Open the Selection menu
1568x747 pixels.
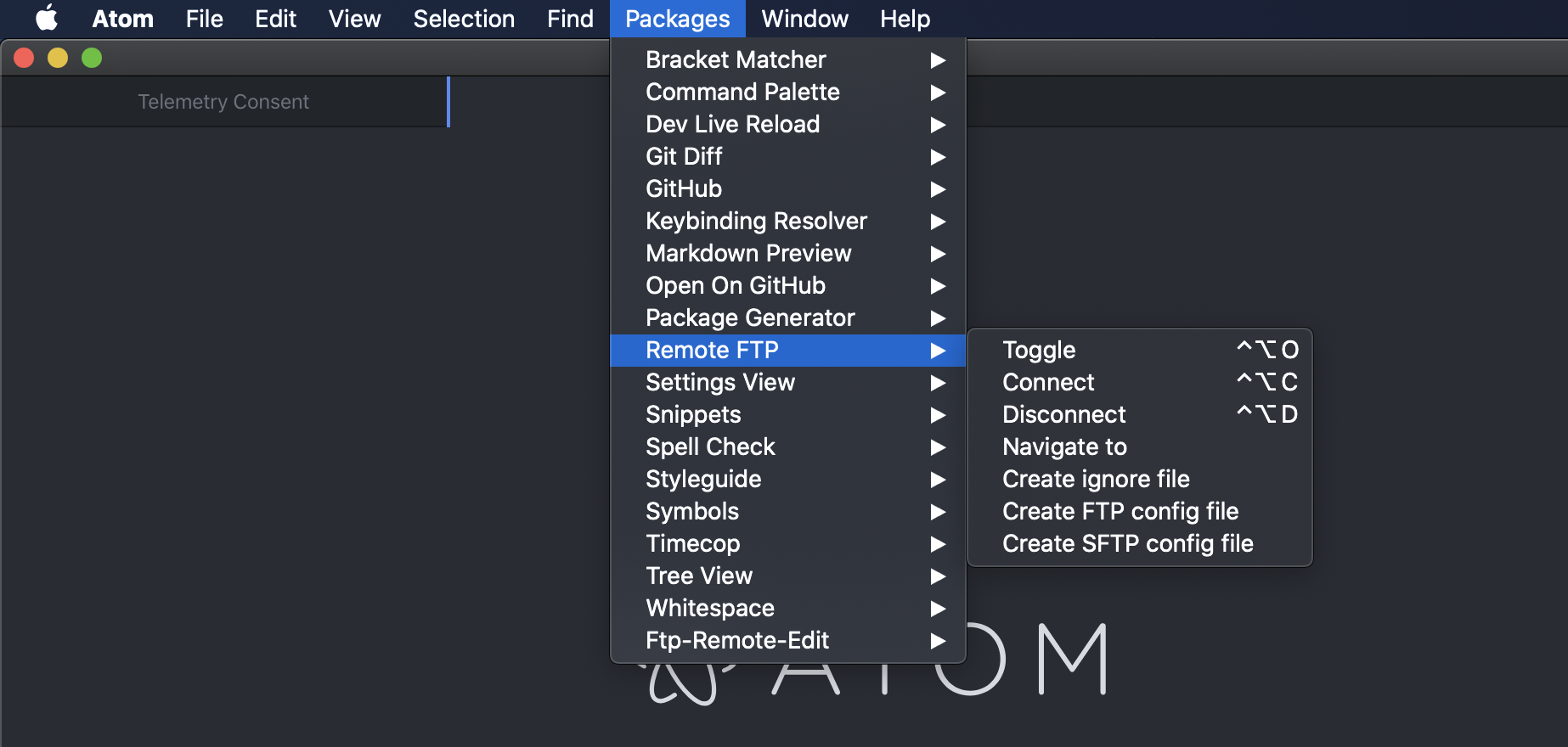coord(464,19)
